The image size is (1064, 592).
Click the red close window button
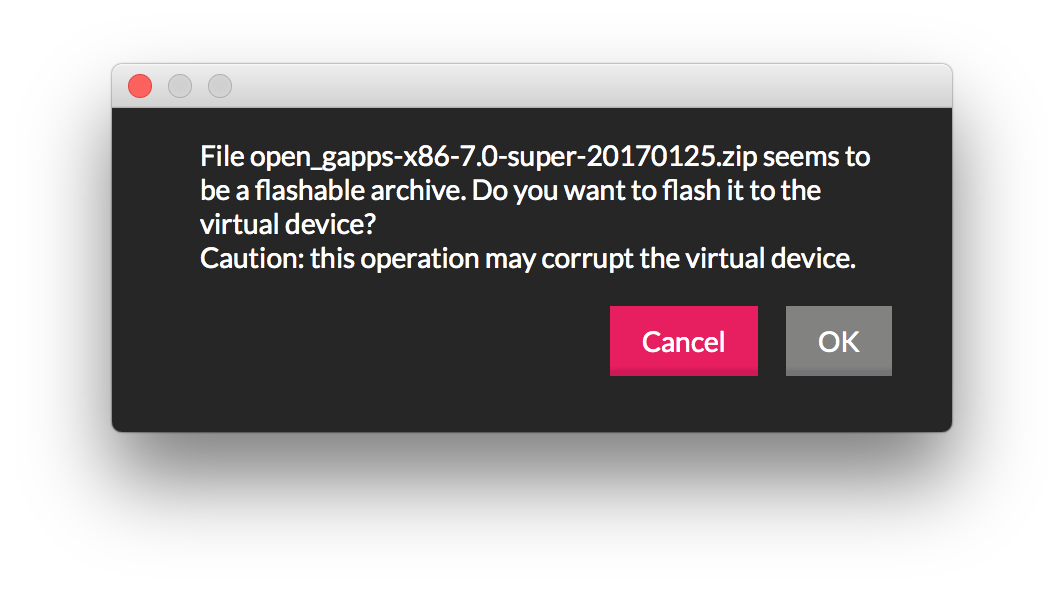point(140,87)
